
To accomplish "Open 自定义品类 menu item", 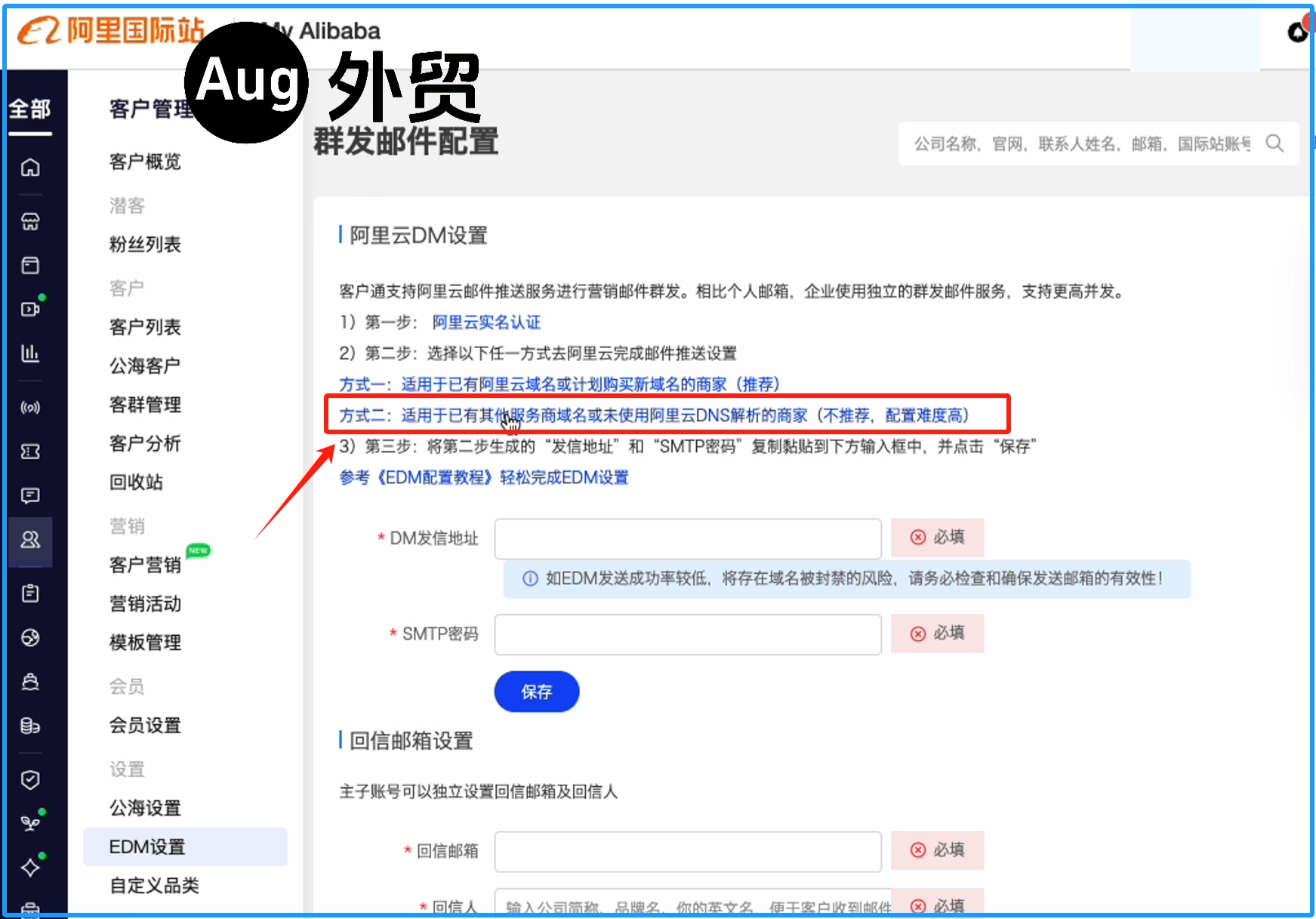I will [x=154, y=886].
